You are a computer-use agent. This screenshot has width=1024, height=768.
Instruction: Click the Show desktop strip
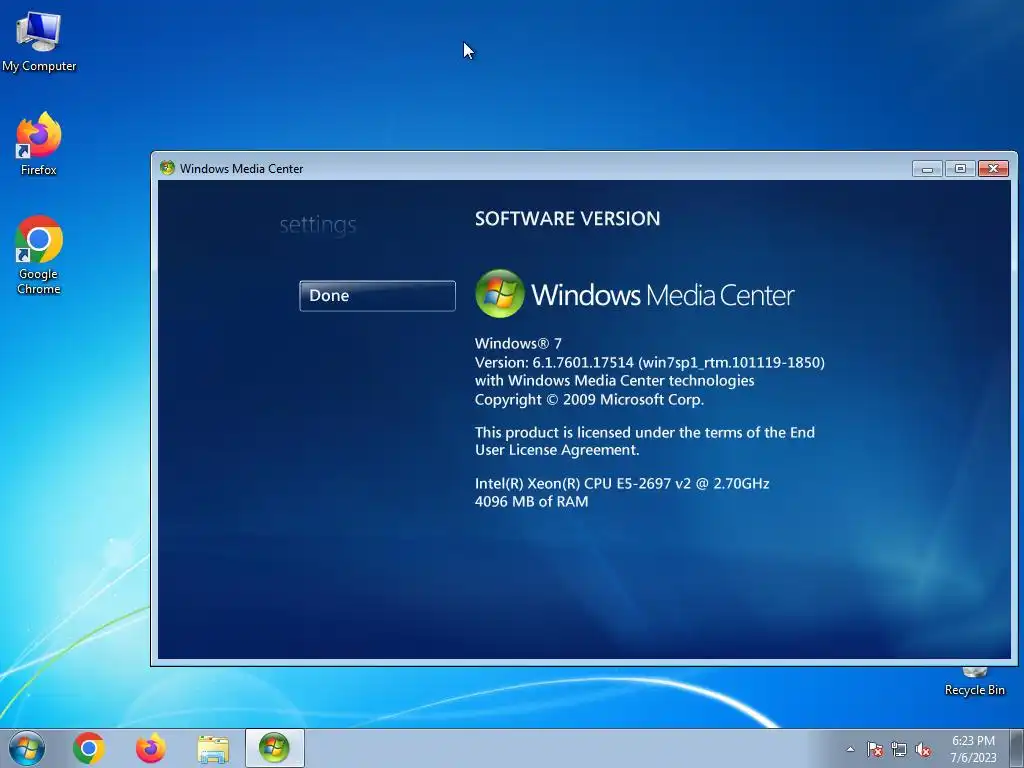click(1017, 748)
